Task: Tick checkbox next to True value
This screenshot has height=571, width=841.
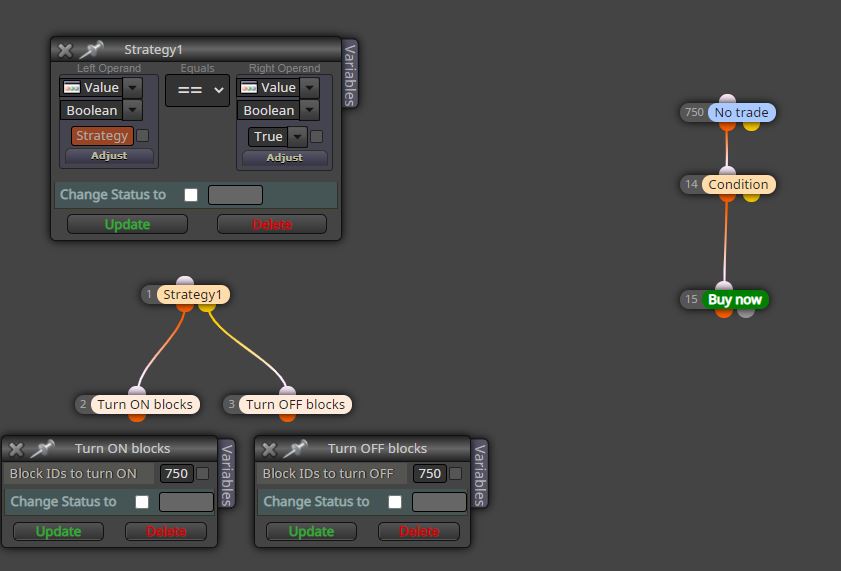Action: [317, 137]
